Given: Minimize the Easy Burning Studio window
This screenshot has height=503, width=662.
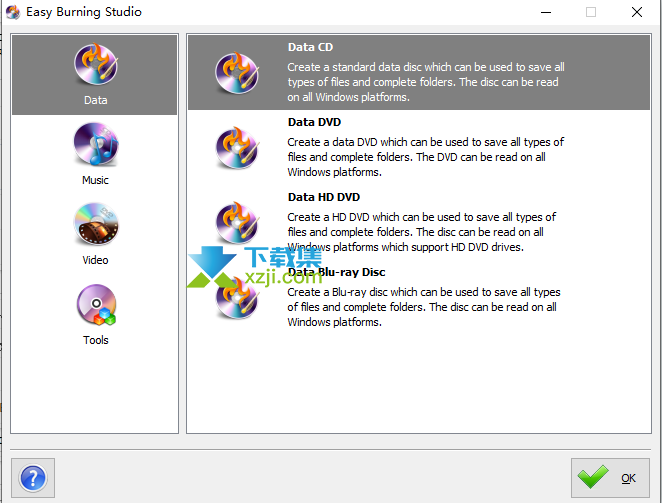Looking at the screenshot, I should 546,12.
